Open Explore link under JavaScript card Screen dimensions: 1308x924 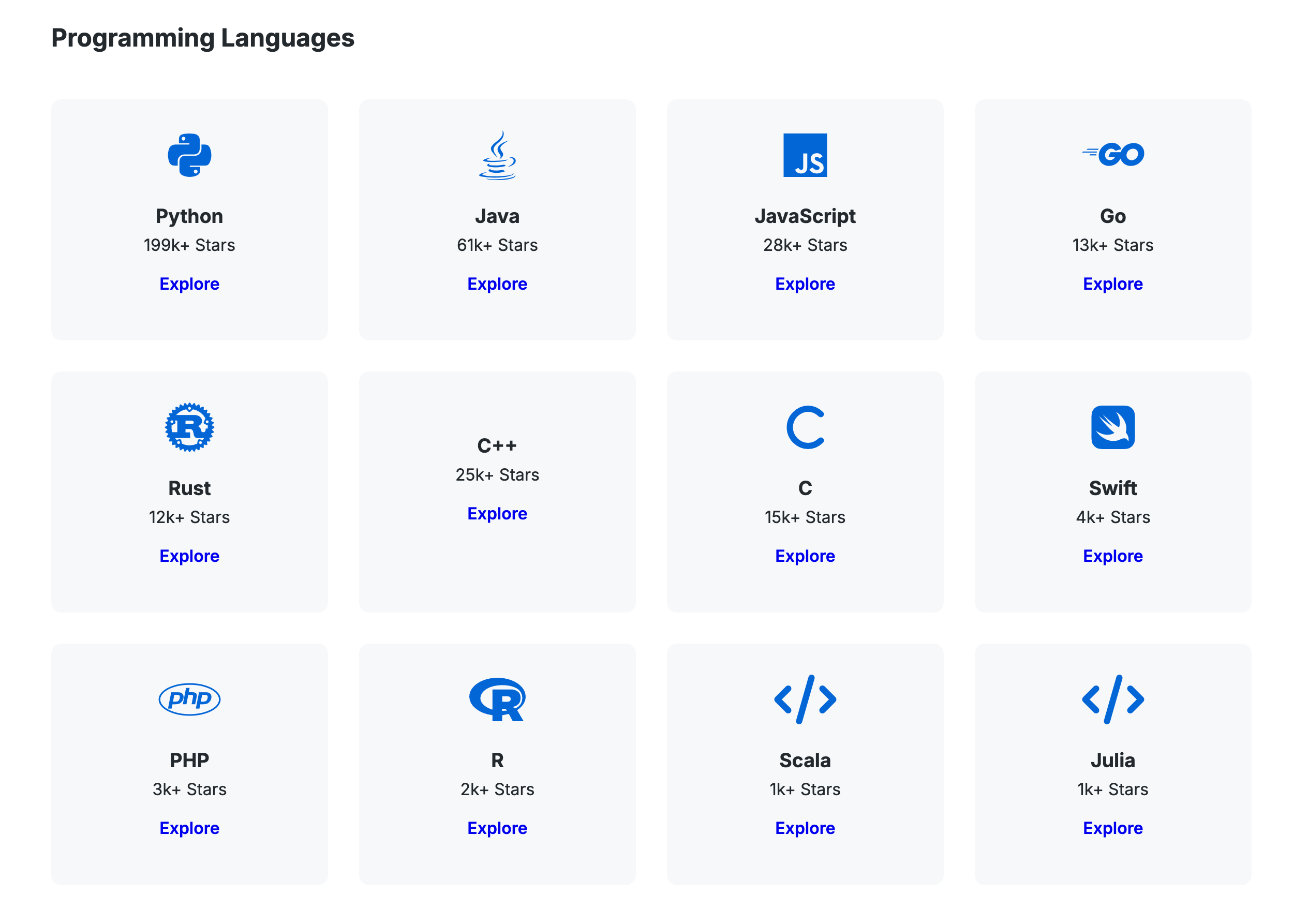[805, 284]
